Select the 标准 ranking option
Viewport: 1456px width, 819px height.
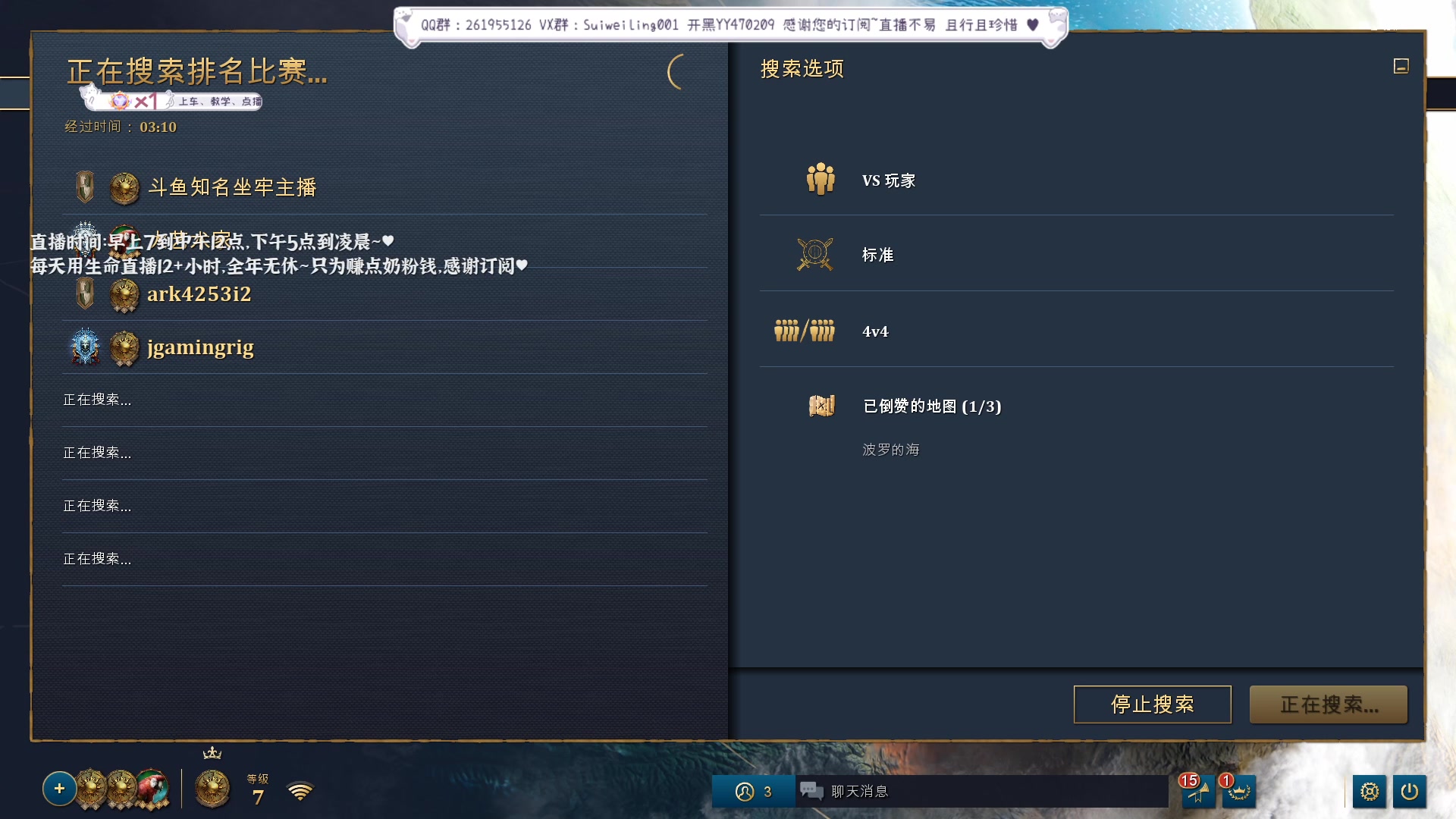[x=1076, y=255]
